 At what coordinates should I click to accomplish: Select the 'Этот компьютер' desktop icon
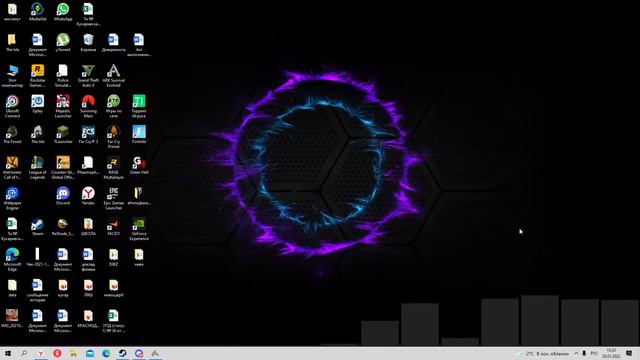click(x=12, y=76)
